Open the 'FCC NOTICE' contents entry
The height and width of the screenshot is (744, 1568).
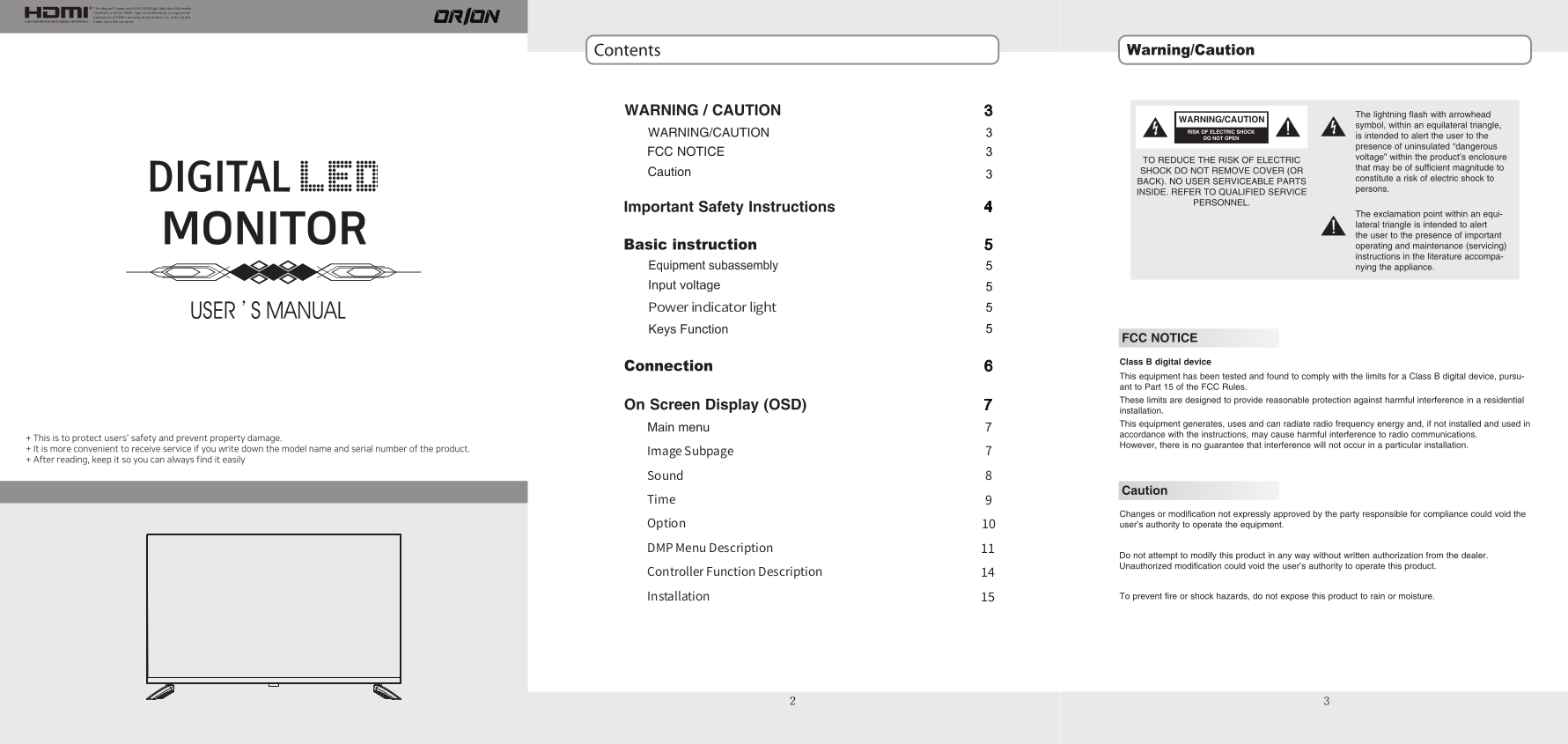tap(686, 151)
